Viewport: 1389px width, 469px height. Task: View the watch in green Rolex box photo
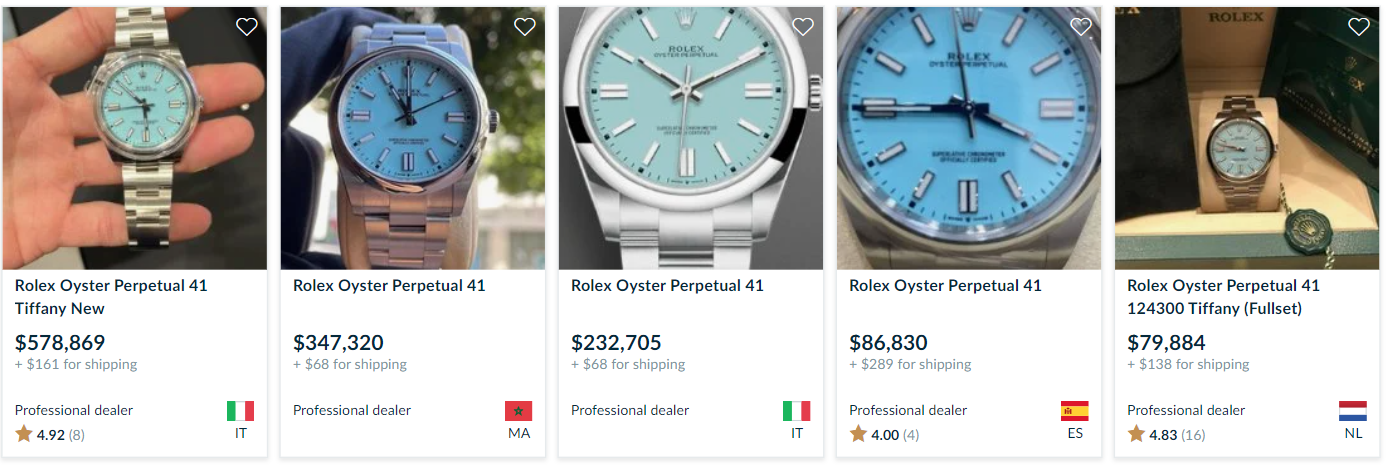click(x=1247, y=138)
